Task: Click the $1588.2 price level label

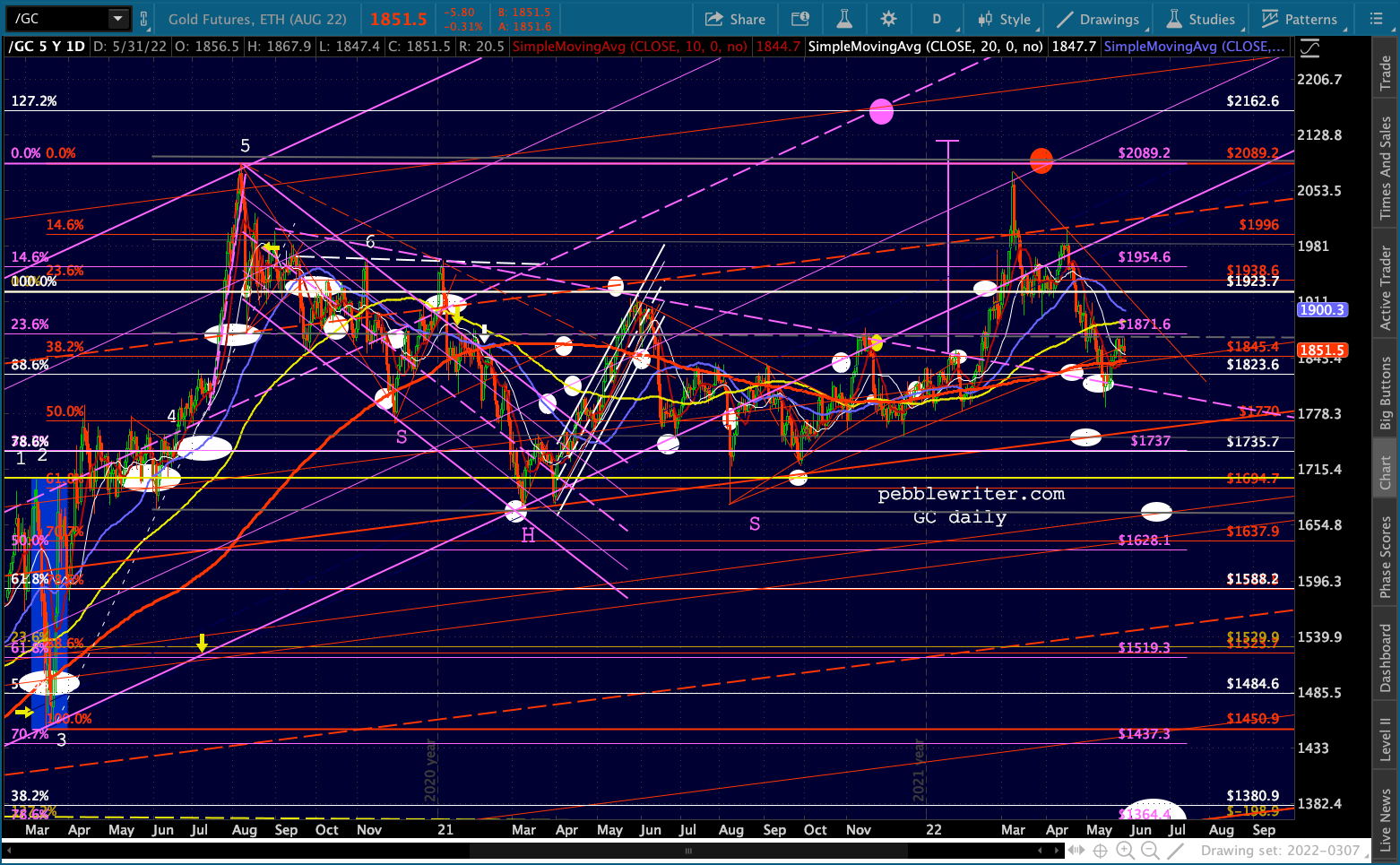Action: 1253,579
